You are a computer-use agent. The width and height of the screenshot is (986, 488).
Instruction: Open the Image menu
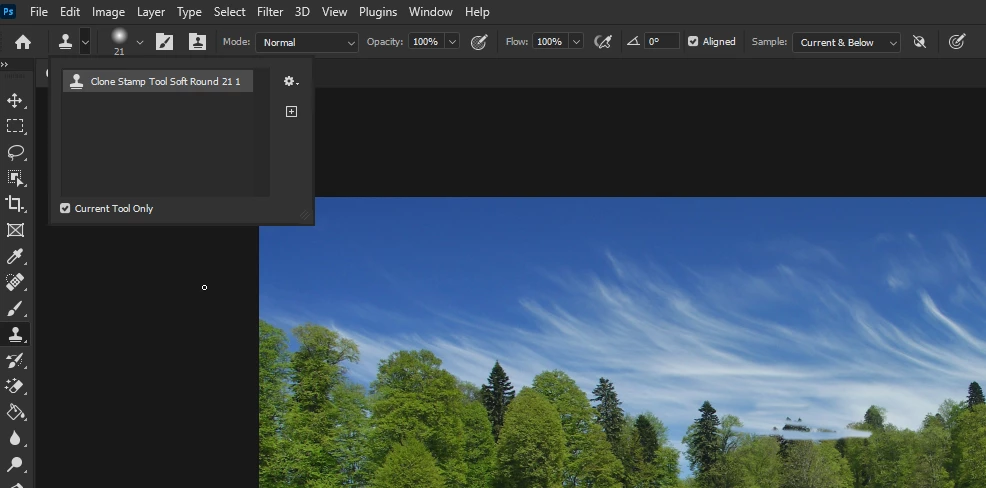pos(108,11)
